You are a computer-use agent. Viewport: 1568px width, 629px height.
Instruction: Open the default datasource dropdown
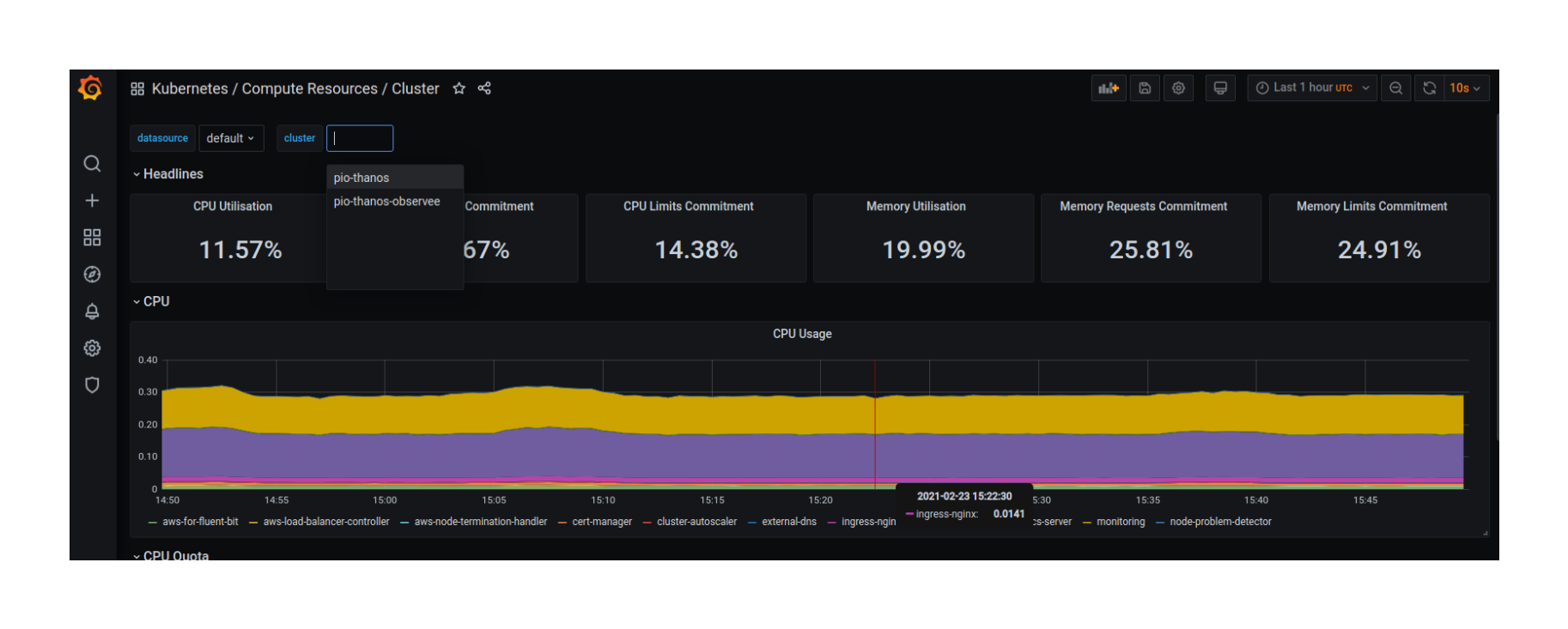point(231,138)
